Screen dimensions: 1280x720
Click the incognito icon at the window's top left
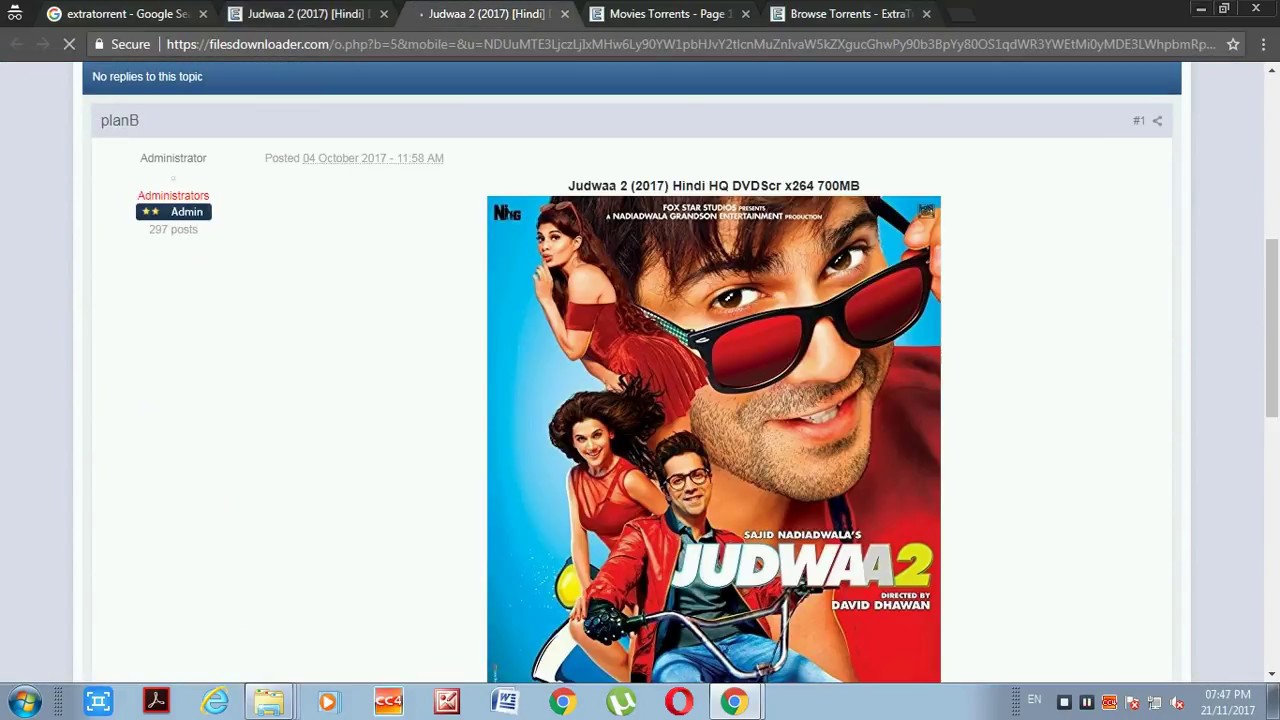tap(15, 13)
